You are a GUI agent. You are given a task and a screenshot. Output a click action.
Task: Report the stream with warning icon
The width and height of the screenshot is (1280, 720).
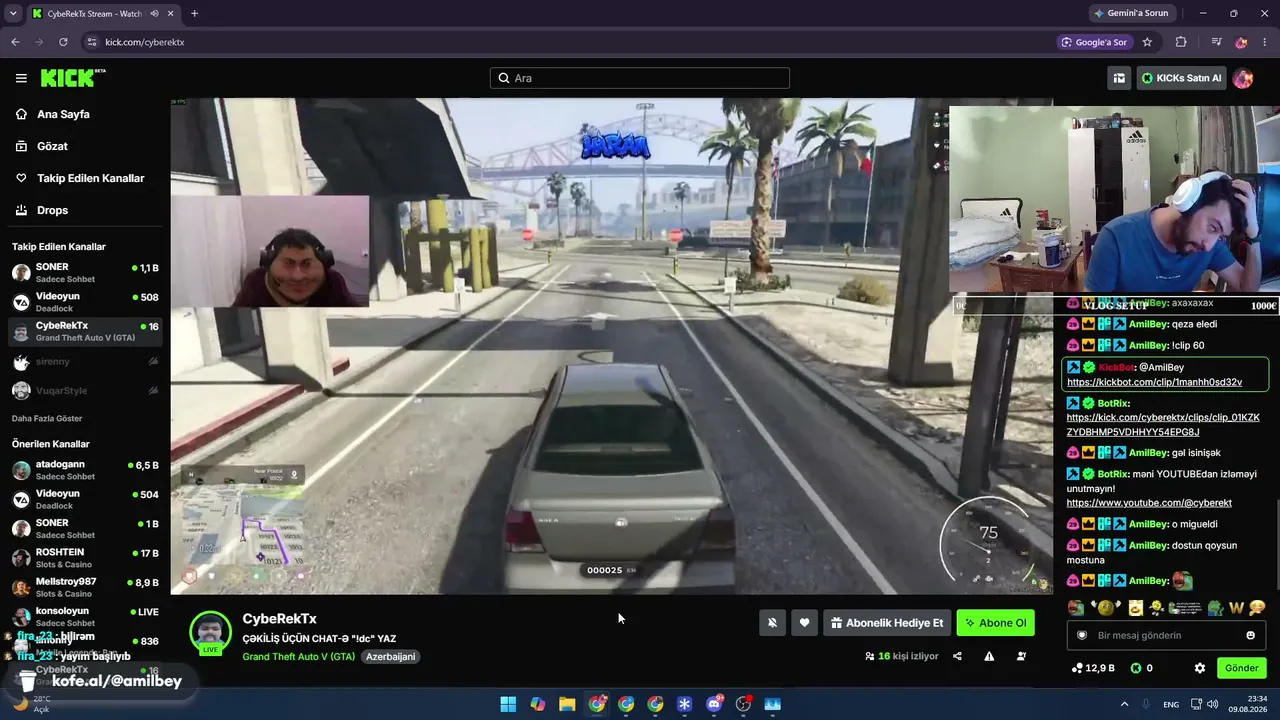(989, 656)
